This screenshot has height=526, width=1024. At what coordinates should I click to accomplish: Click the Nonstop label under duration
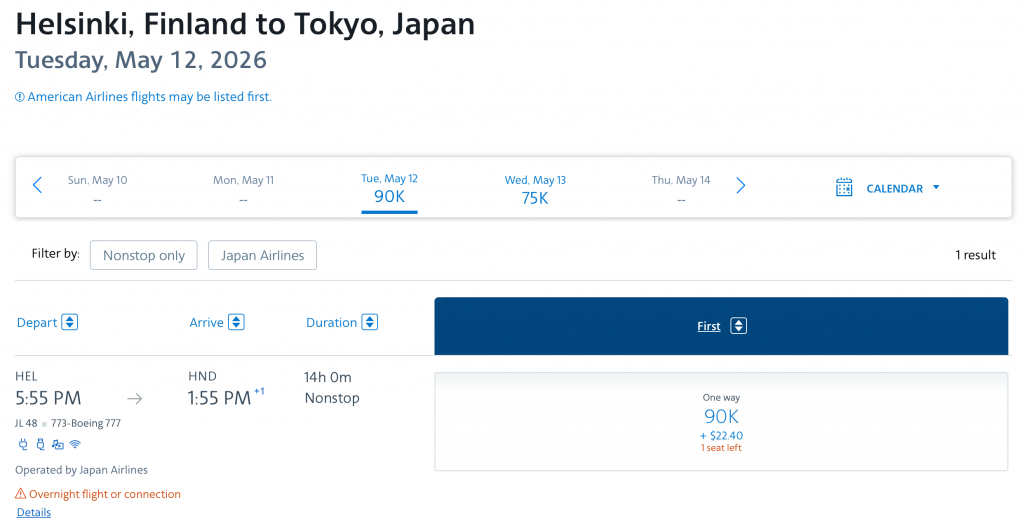332,398
